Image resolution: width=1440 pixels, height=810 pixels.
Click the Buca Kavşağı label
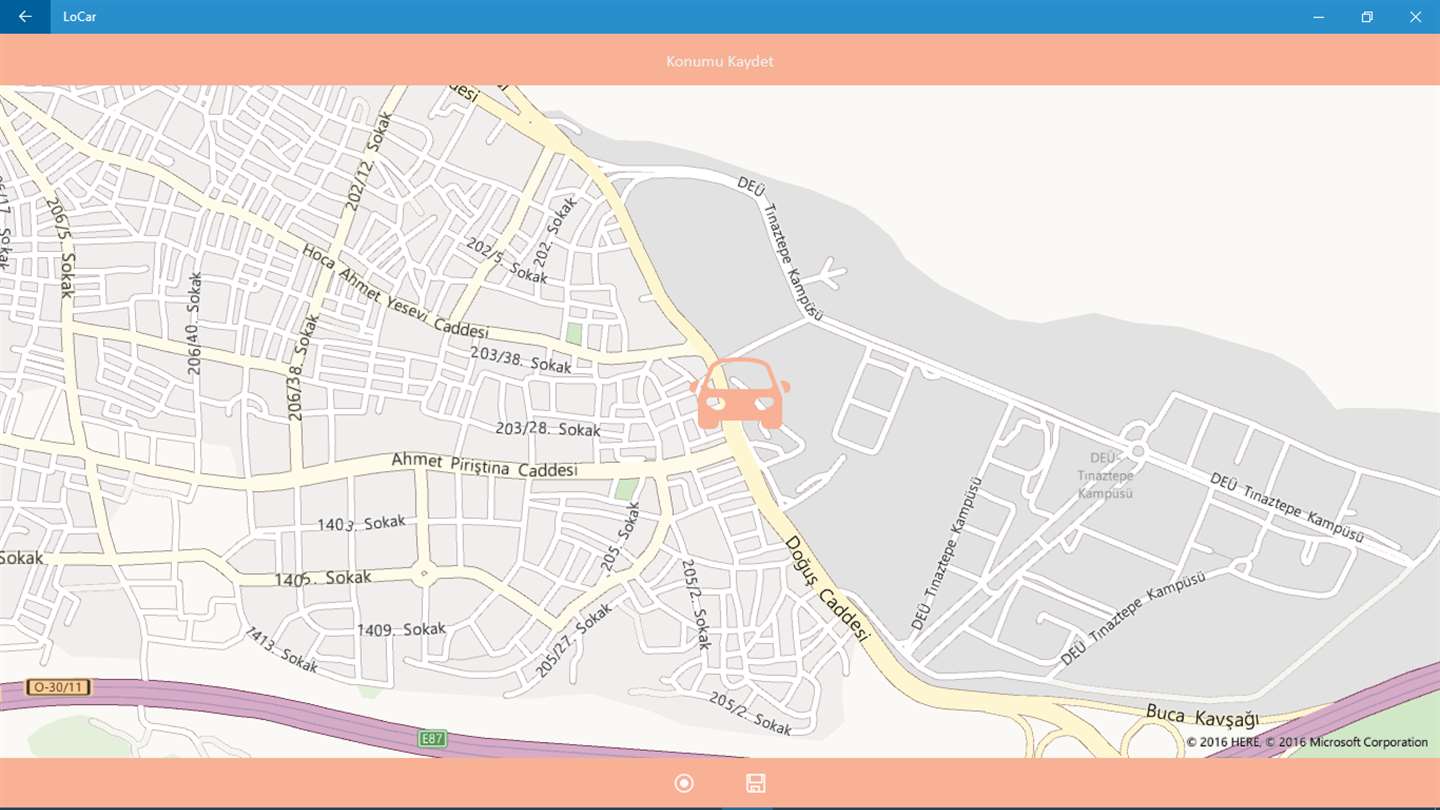tap(1202, 715)
